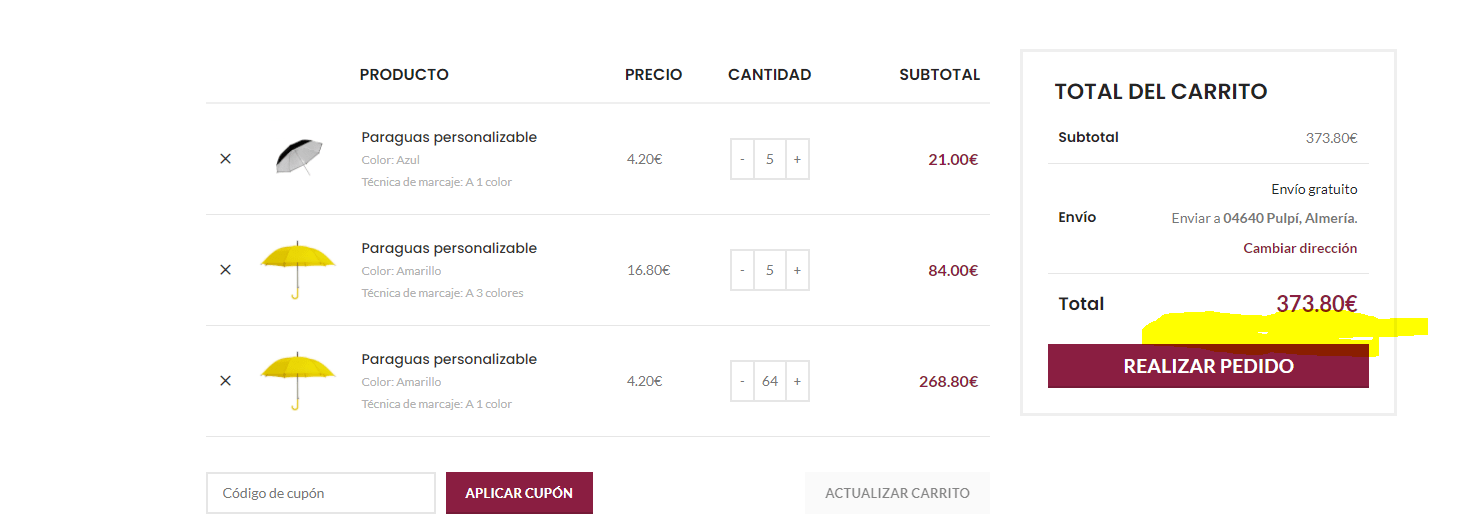Select the quantity field showing 64
Screen dimensions: 1474x524
(x=770, y=381)
